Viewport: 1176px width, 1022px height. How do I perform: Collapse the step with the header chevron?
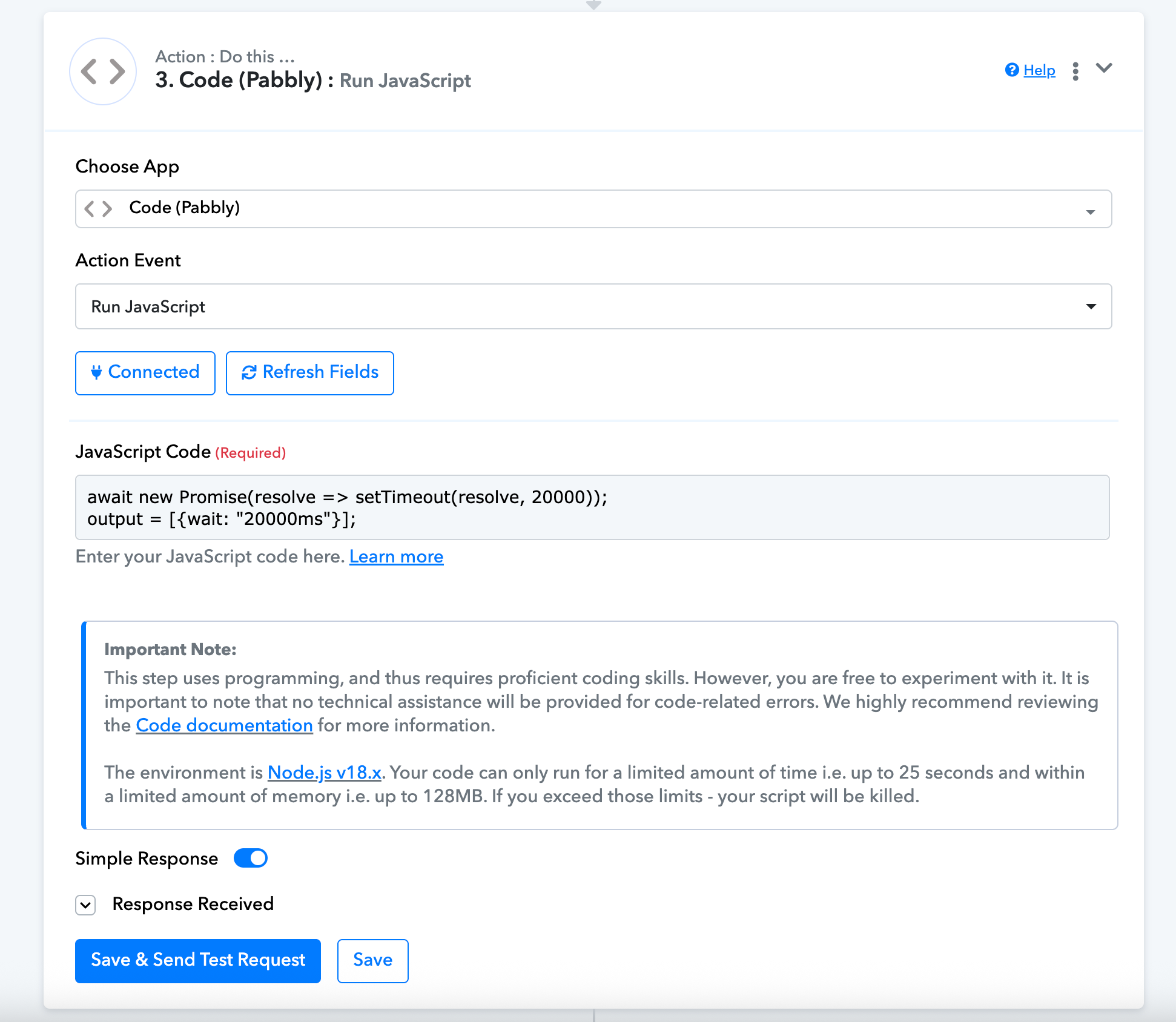[x=1105, y=68]
